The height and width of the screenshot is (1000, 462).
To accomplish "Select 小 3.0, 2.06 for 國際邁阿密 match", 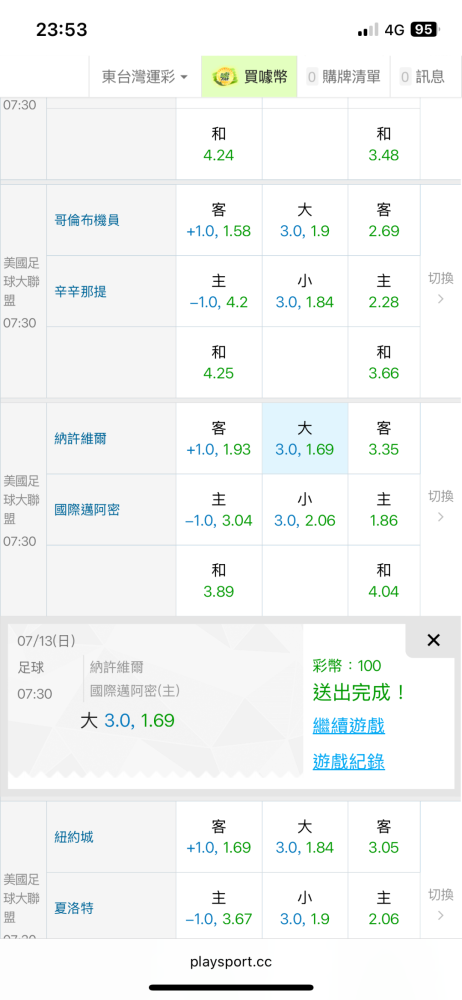I will 304,510.
